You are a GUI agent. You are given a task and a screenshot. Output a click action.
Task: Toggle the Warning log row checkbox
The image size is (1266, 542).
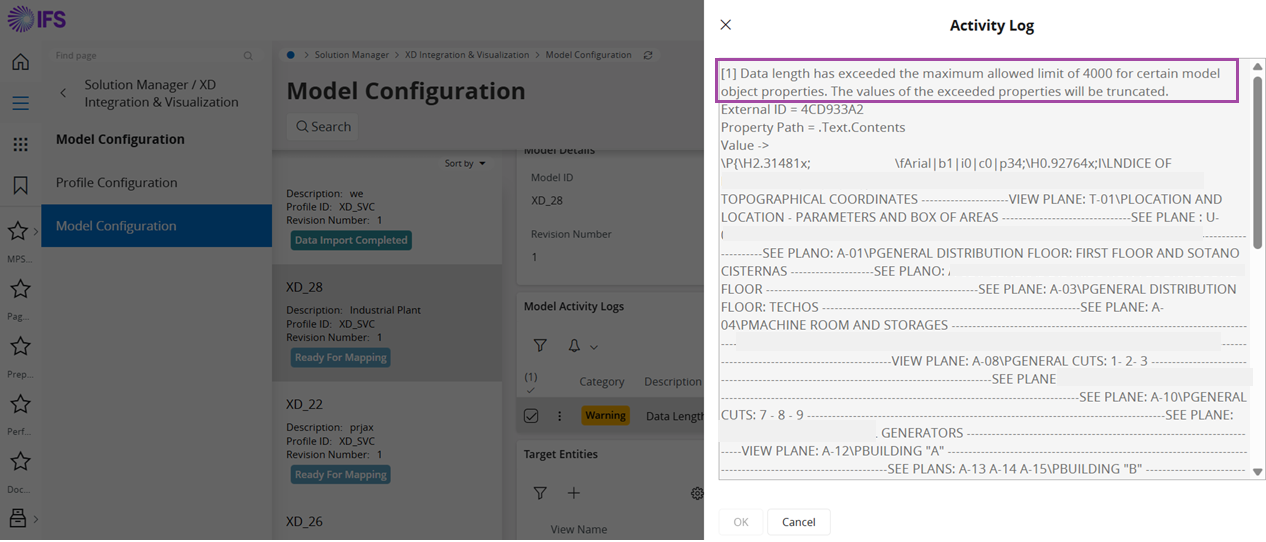tap(531, 416)
